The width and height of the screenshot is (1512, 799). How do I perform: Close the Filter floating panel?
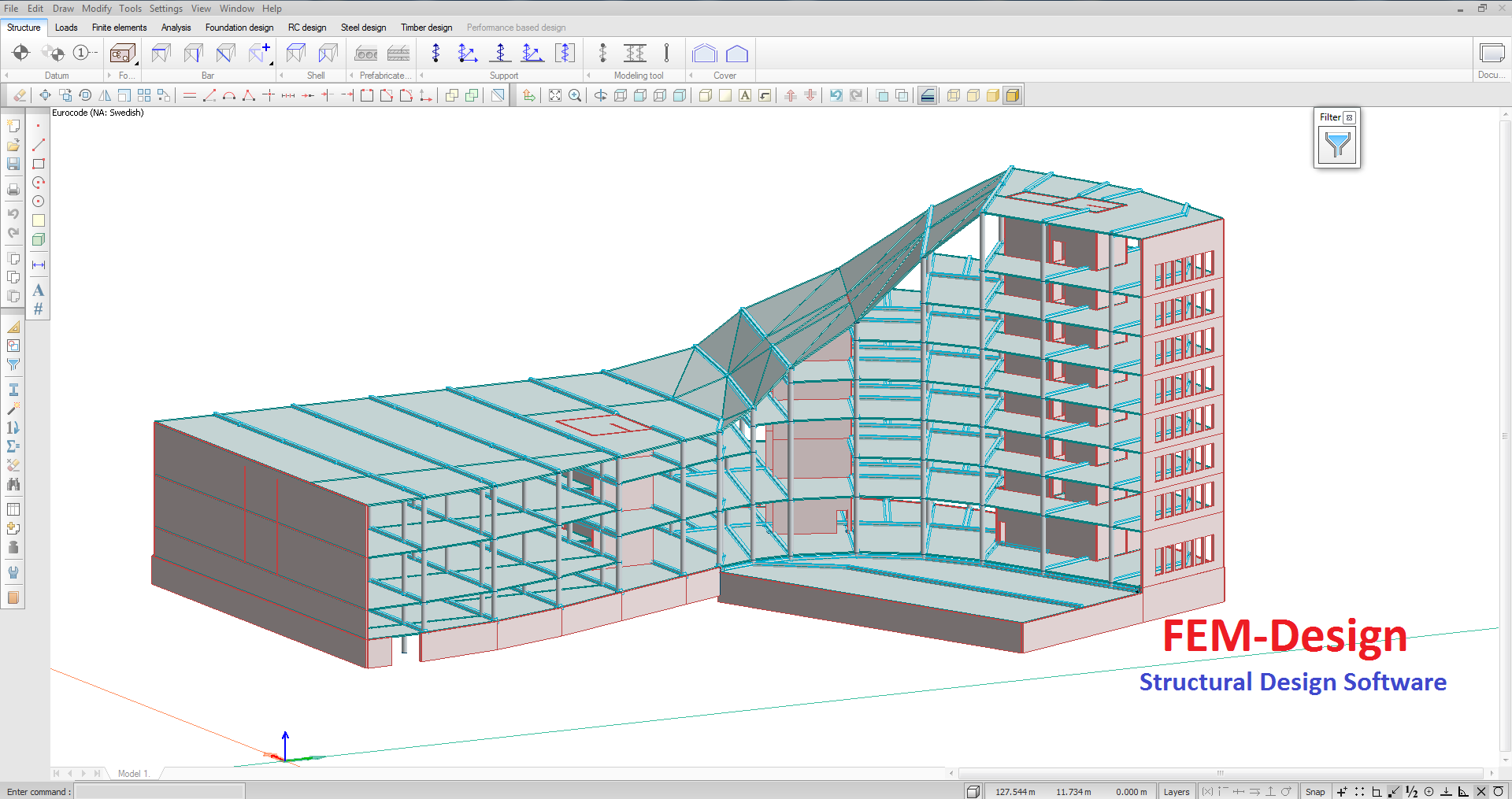(x=1349, y=117)
